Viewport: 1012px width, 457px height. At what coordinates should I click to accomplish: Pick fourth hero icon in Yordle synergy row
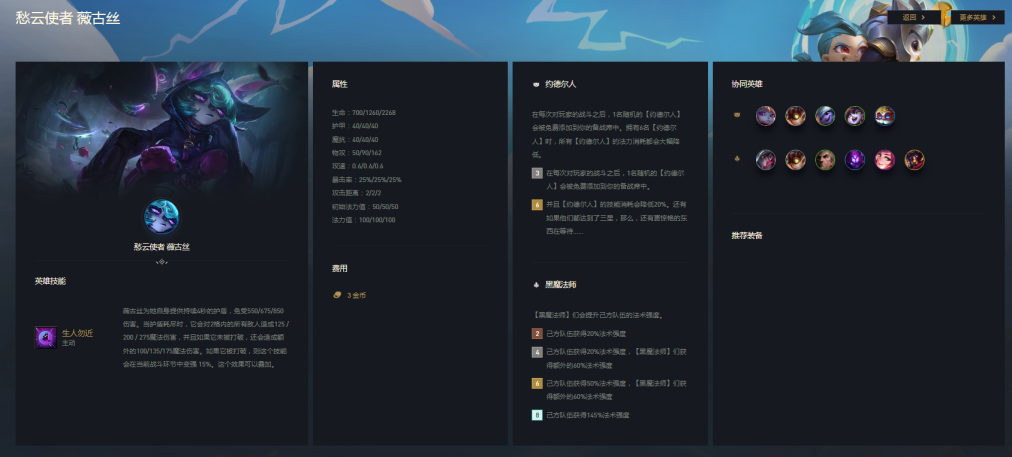click(x=855, y=116)
